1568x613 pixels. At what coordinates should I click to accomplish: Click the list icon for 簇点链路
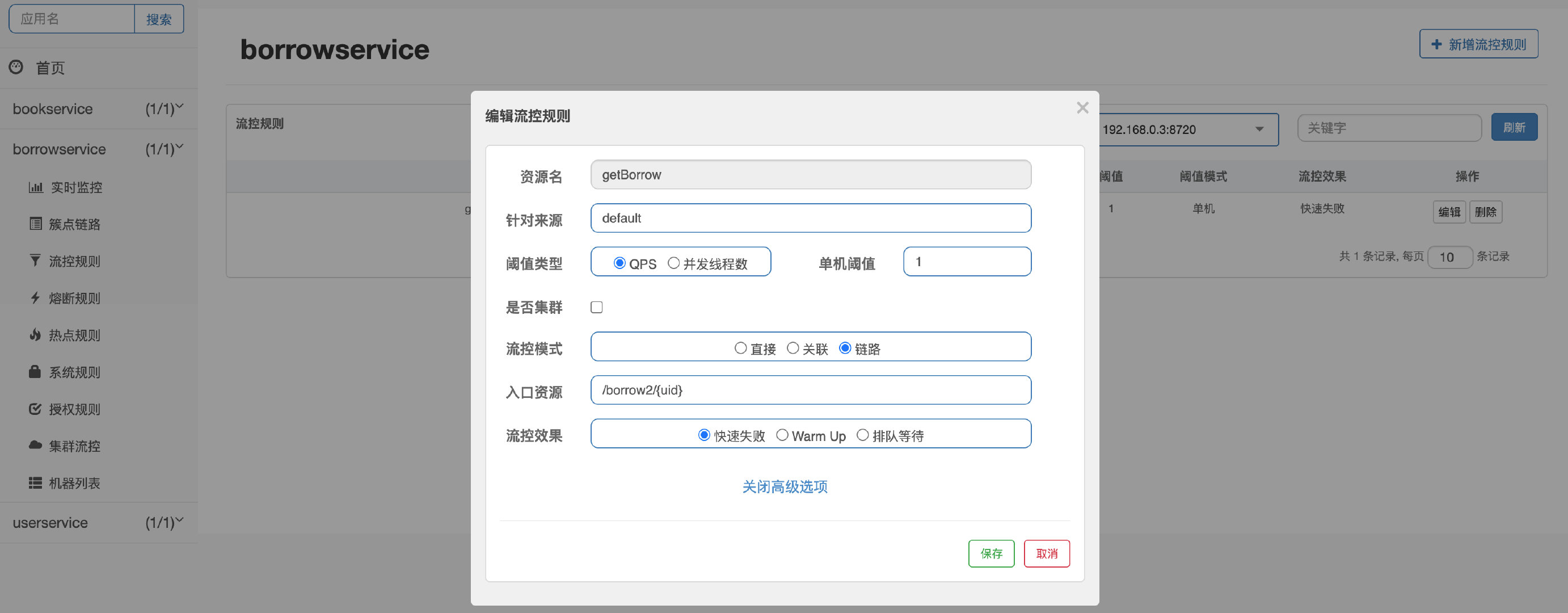pos(36,224)
